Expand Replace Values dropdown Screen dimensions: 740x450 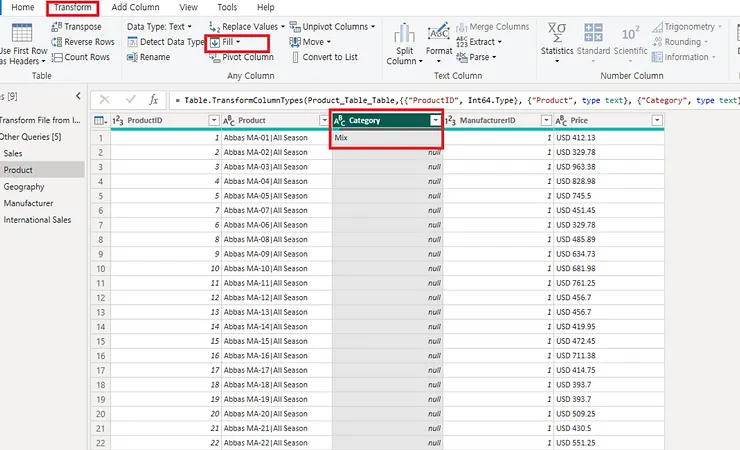coord(282,27)
